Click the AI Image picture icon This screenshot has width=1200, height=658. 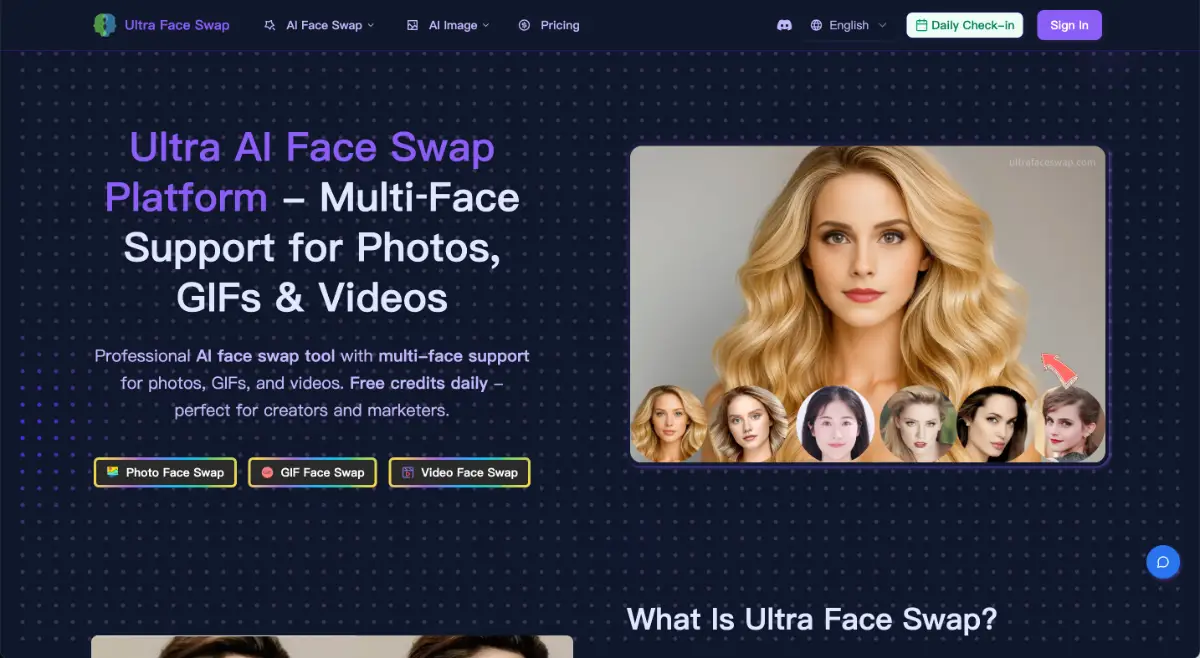[412, 25]
